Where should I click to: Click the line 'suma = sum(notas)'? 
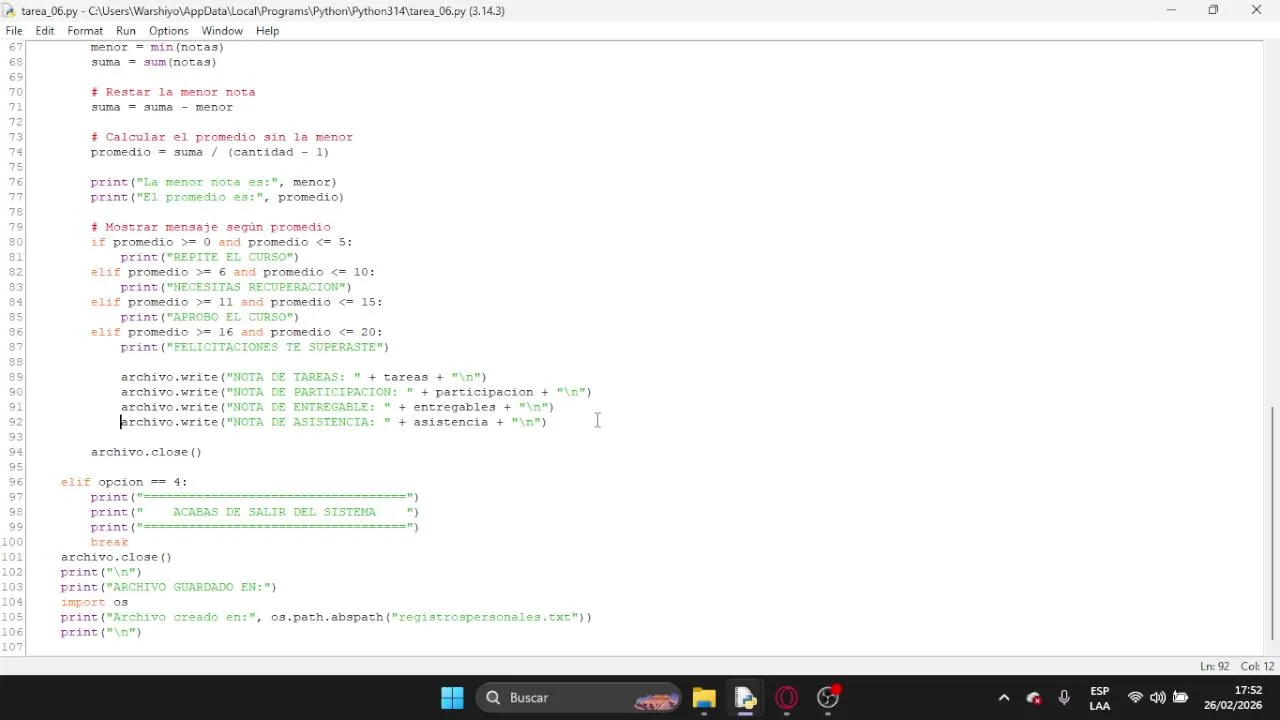click(x=154, y=62)
